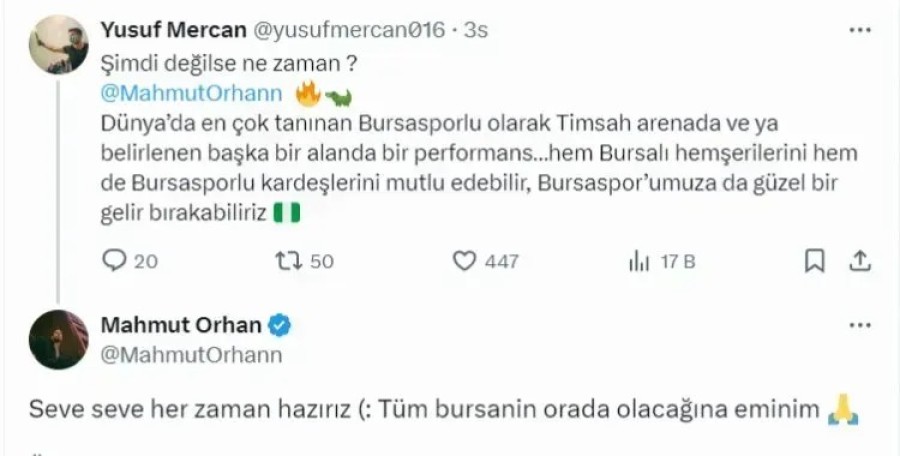Bookmark Yusuf Mercan's tweet
This screenshot has width=900, height=456.
point(814,261)
